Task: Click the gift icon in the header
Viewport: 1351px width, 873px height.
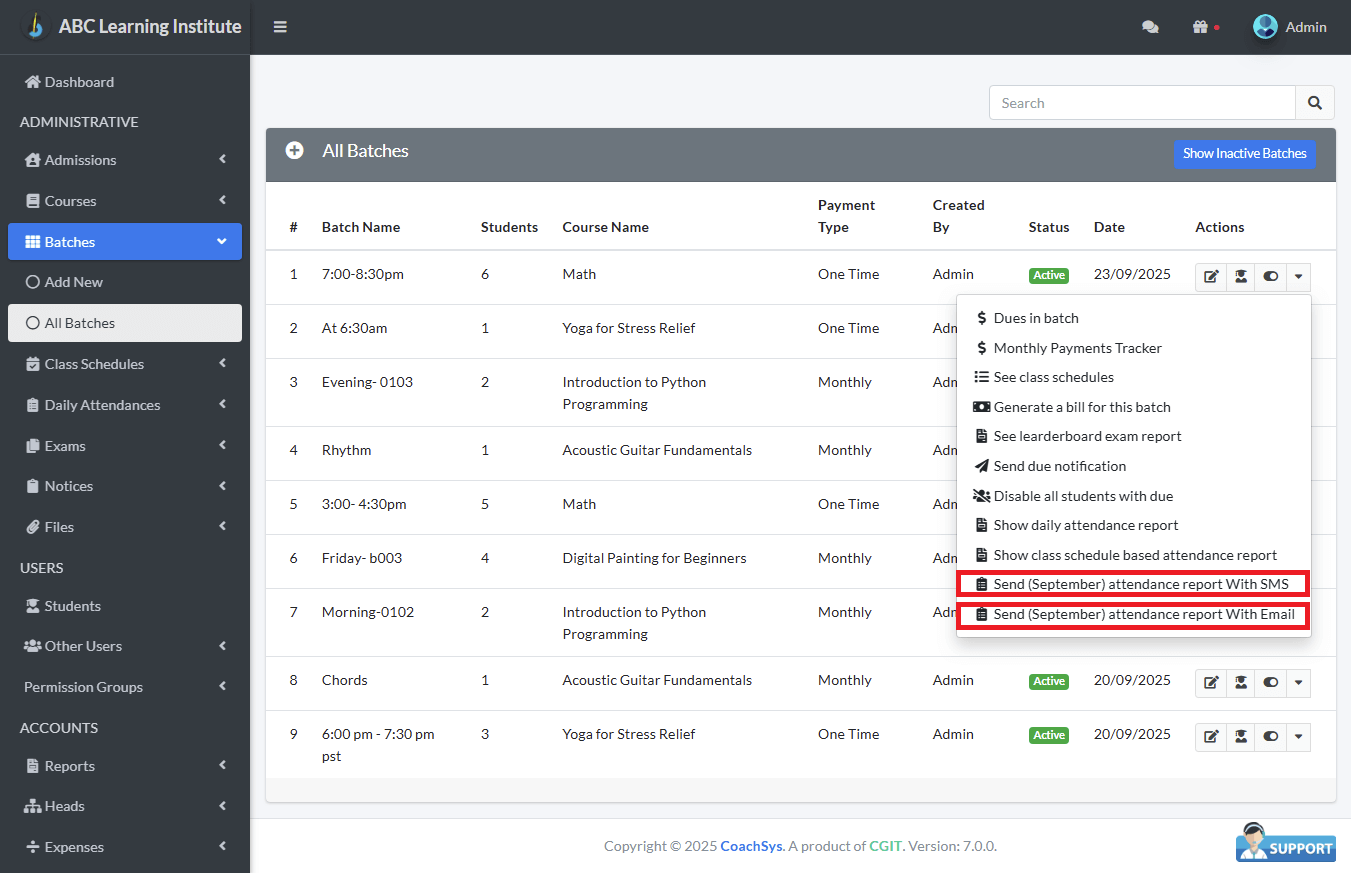Action: (x=1200, y=28)
